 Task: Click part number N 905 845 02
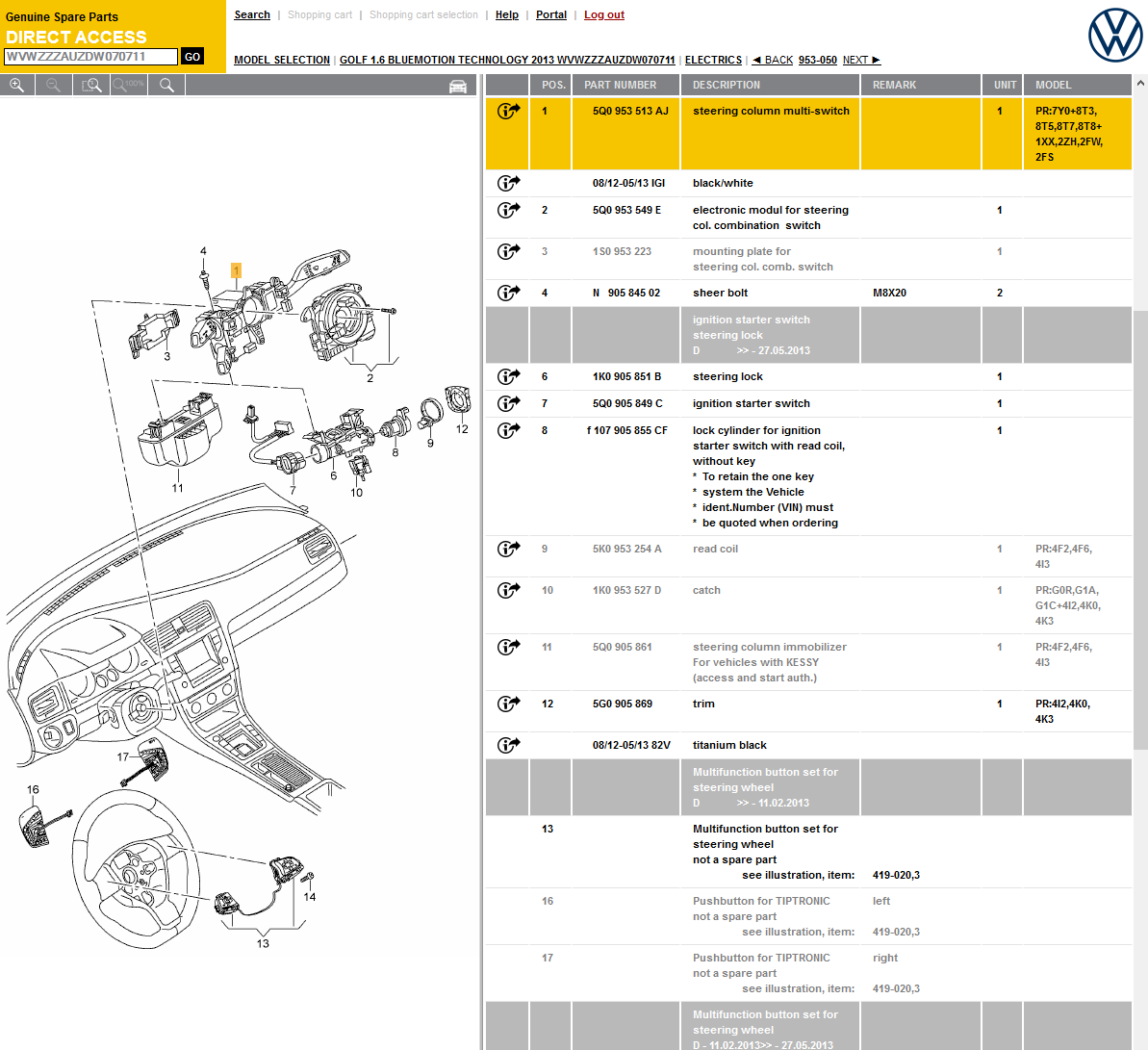pyautogui.click(x=626, y=293)
